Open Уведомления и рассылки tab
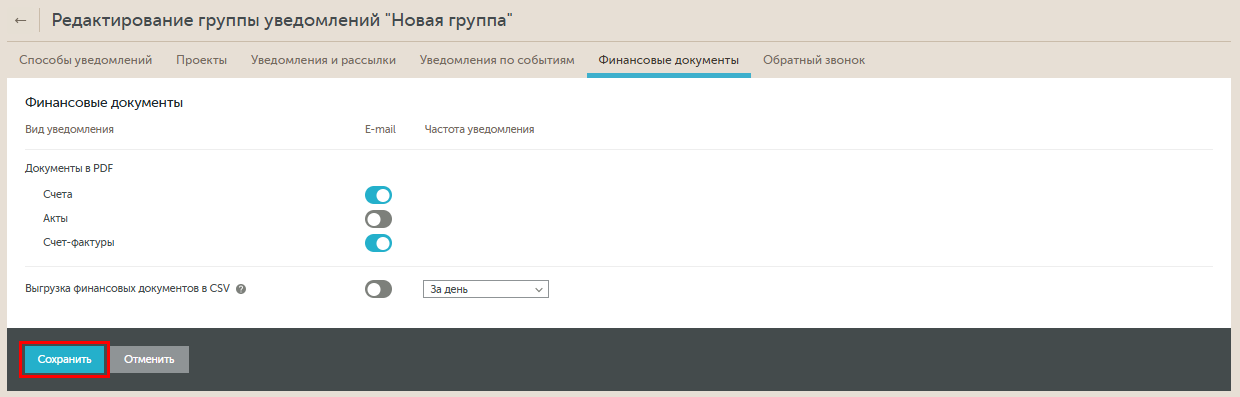Viewport: 1240px width, 397px height. pyautogui.click(x=323, y=60)
